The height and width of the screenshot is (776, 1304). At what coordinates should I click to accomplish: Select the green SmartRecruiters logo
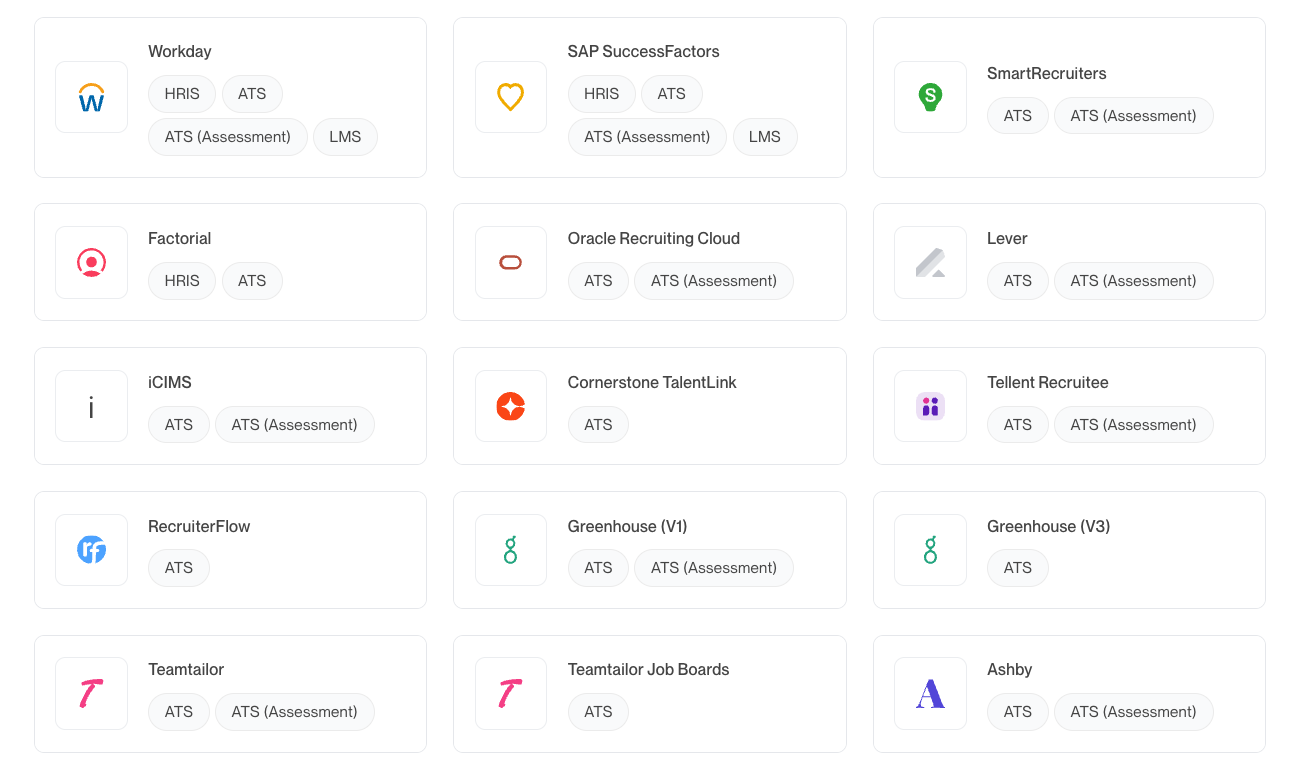tap(930, 97)
